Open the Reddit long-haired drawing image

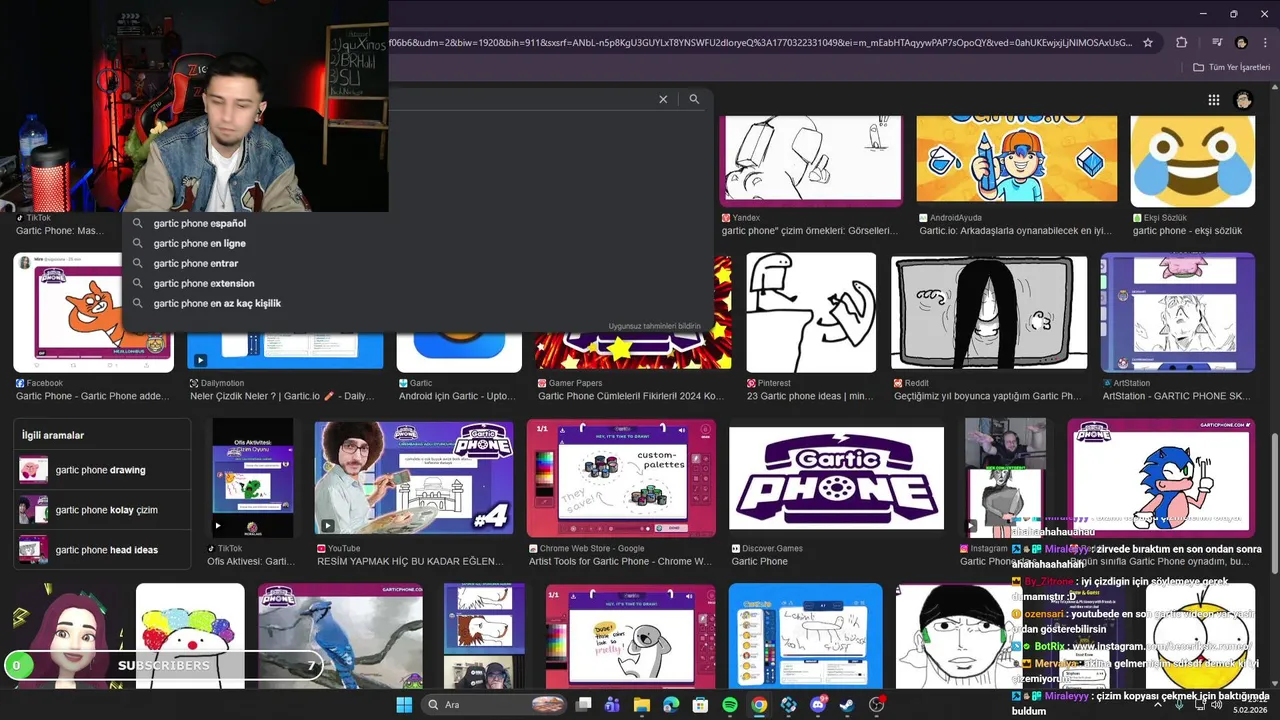pyautogui.click(x=988, y=312)
